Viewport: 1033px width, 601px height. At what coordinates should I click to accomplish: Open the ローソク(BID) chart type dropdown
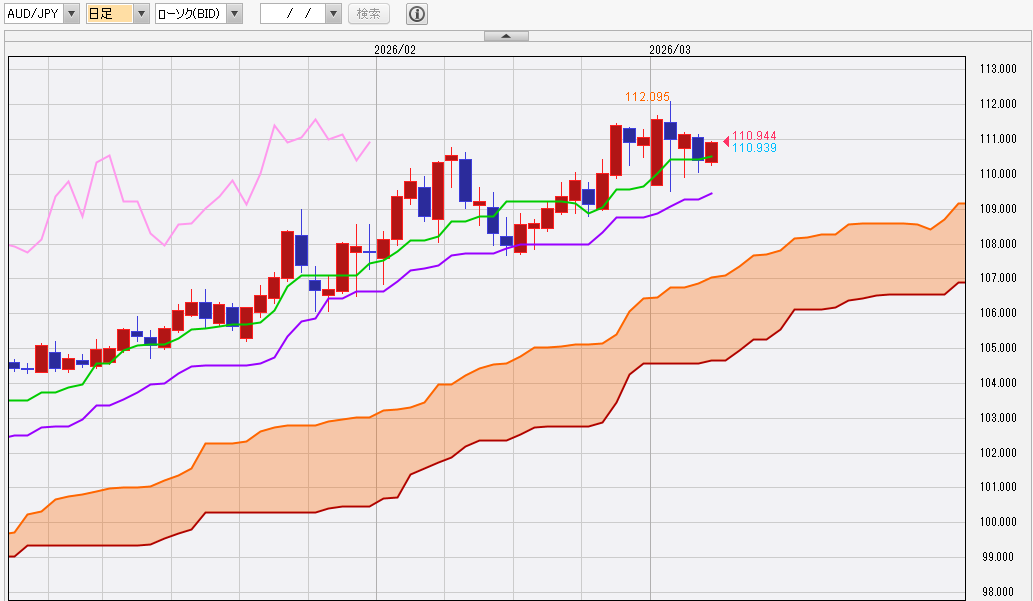click(x=233, y=14)
